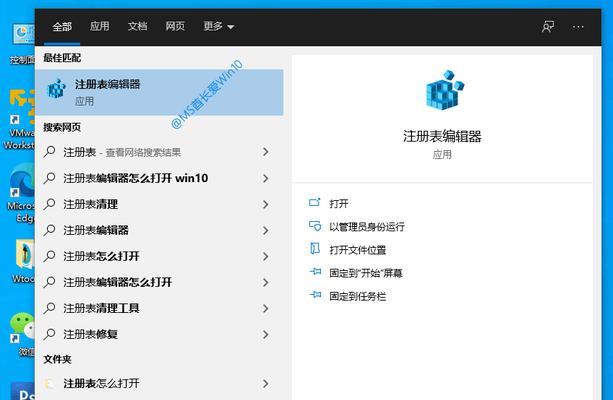
Task: Choose 打开文件位置
Action: pyautogui.click(x=358, y=250)
